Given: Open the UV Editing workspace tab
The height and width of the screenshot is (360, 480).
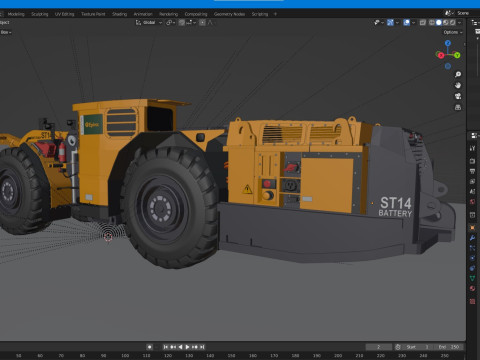Looking at the screenshot, I should [64, 14].
